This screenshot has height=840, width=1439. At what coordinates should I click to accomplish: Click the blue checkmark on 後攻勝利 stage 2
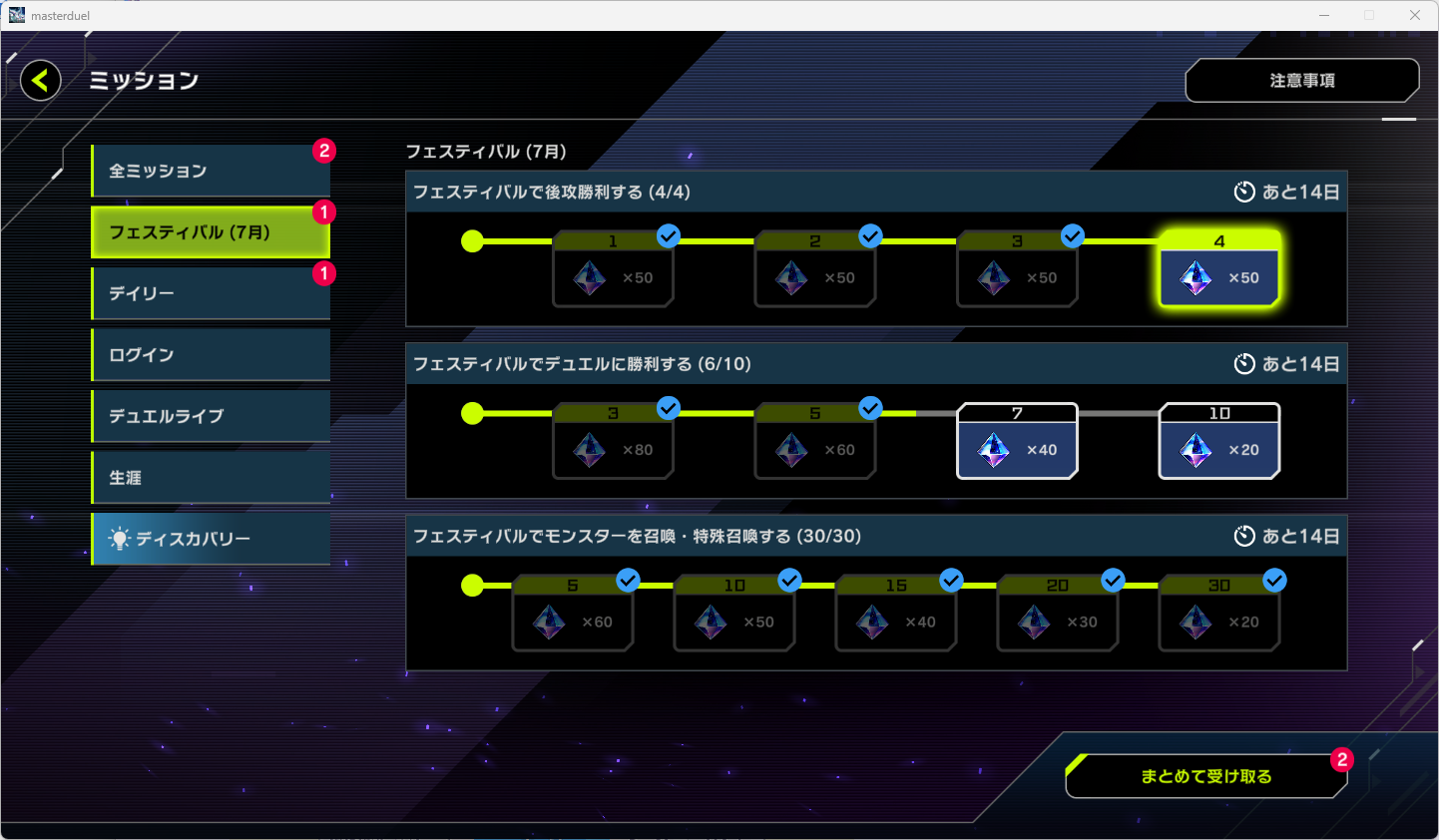click(x=870, y=235)
